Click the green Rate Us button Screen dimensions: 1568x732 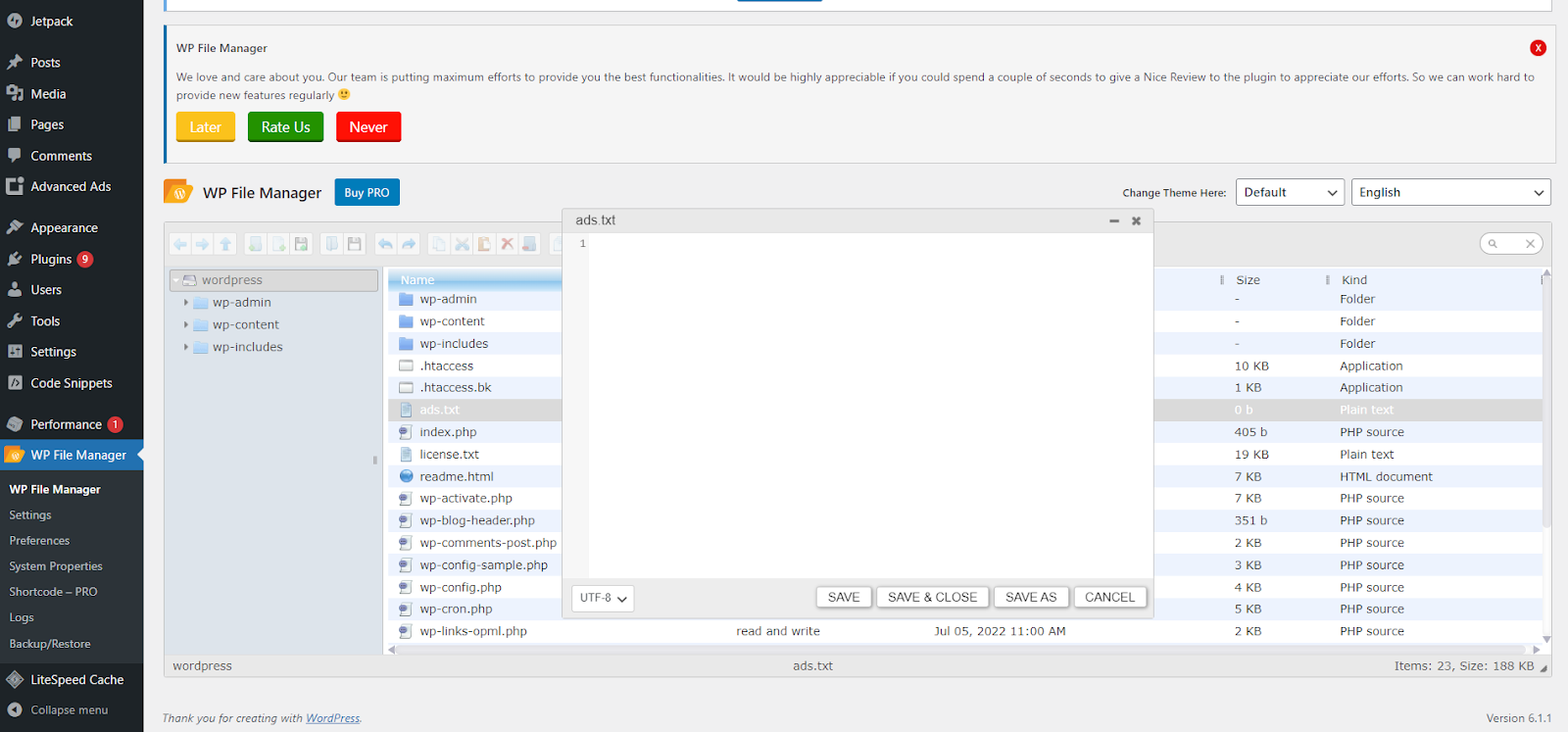(285, 127)
